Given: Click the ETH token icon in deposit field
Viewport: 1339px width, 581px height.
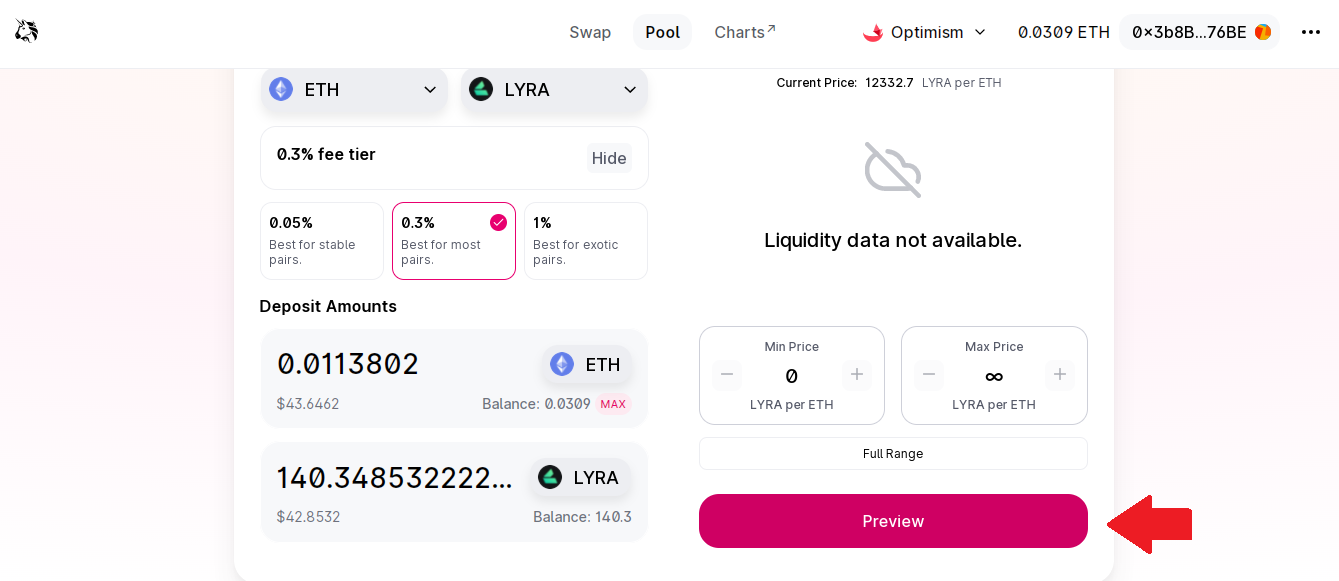Looking at the screenshot, I should tap(562, 364).
